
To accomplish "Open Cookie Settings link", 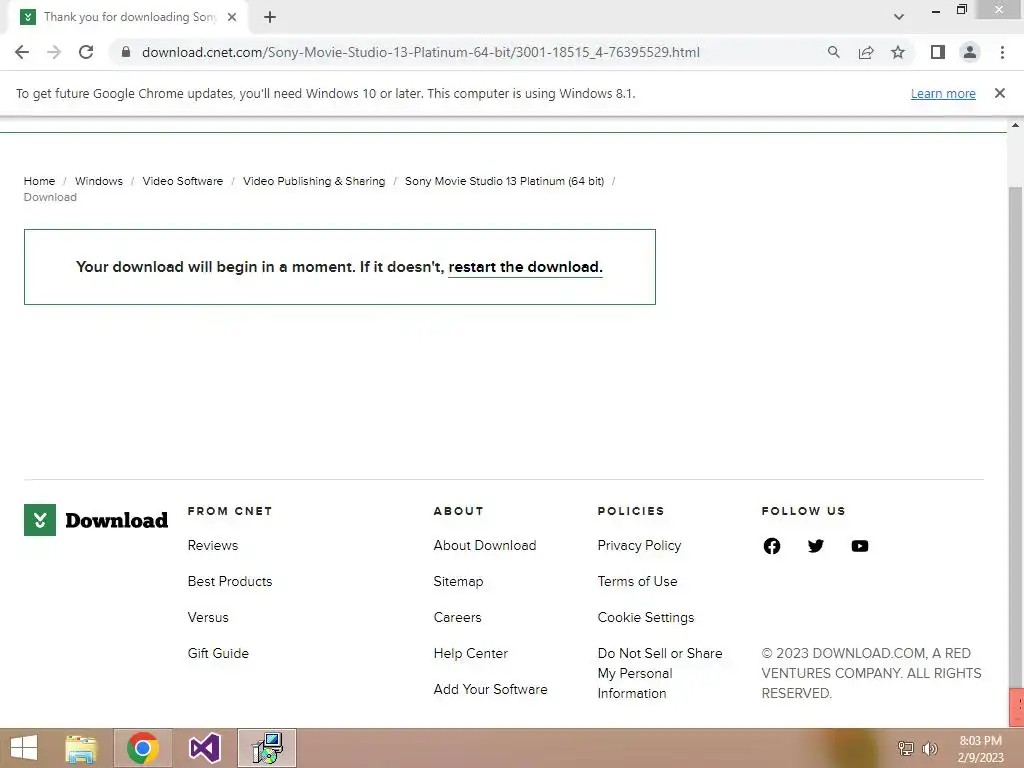I will 646,617.
